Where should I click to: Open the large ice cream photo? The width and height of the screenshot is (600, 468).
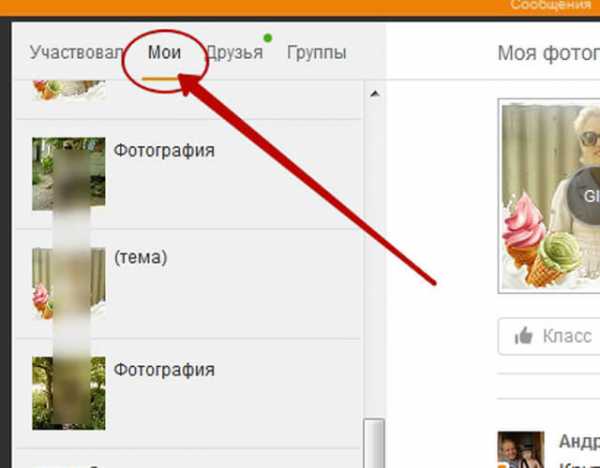click(549, 196)
